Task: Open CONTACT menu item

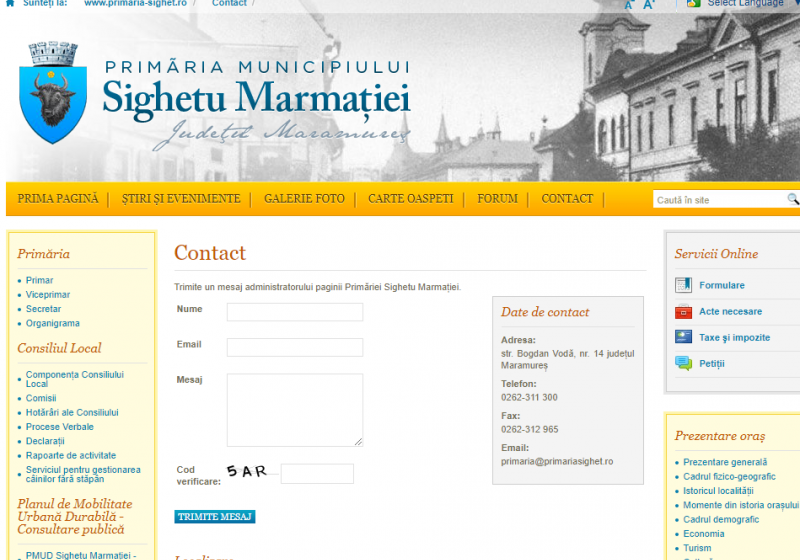Action: [567, 198]
